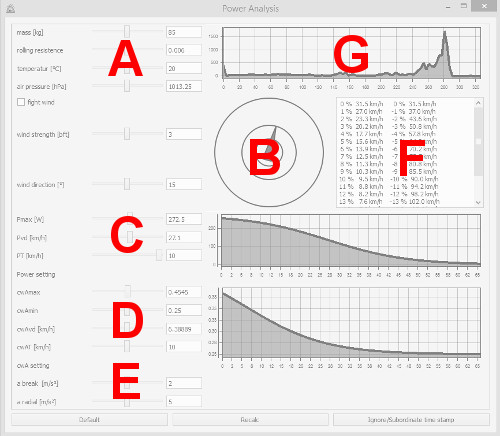
Task: Click the power histogram chart at top
Action: tap(352, 53)
